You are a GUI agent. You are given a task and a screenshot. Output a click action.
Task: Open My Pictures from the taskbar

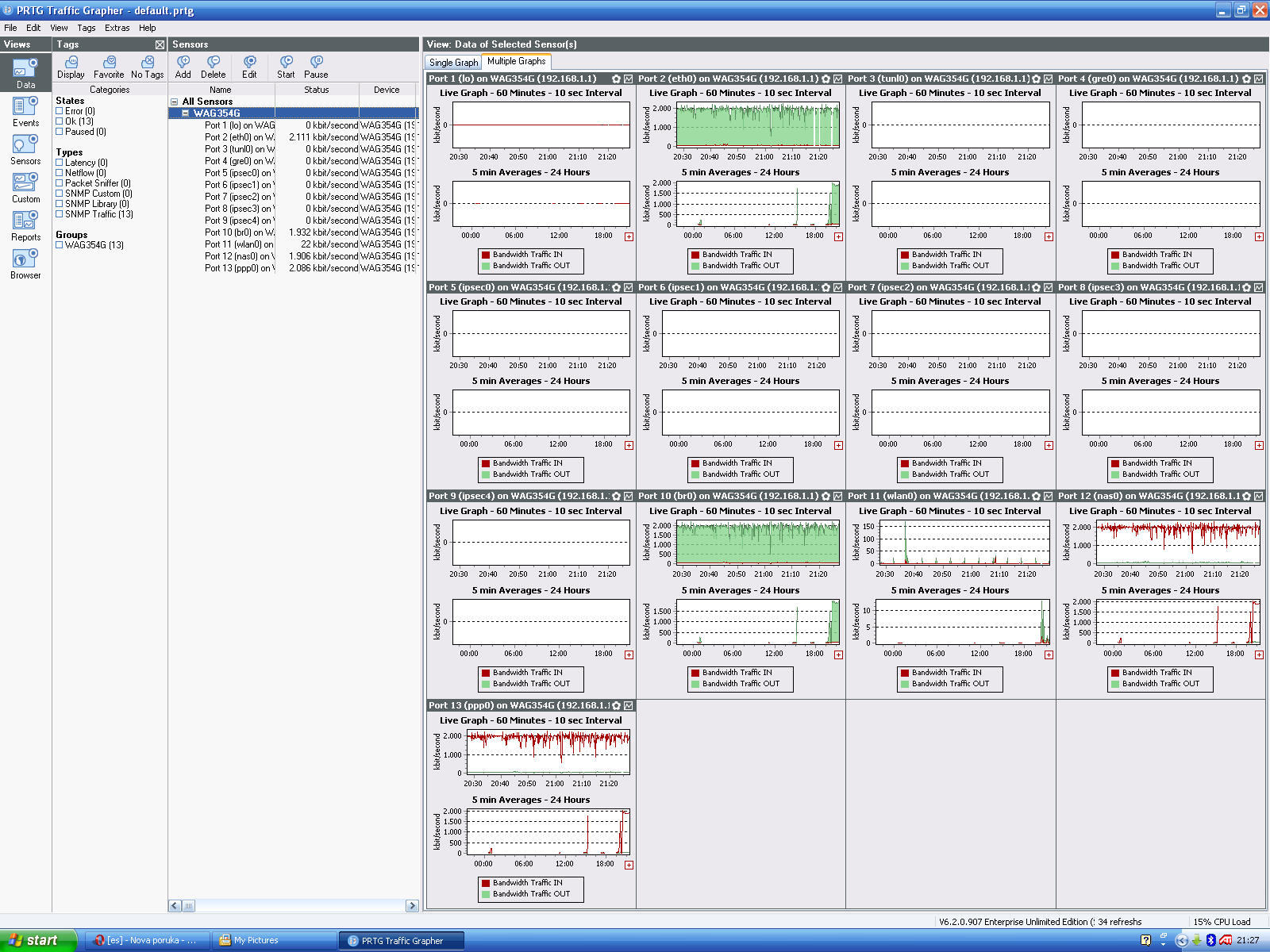click(275, 940)
